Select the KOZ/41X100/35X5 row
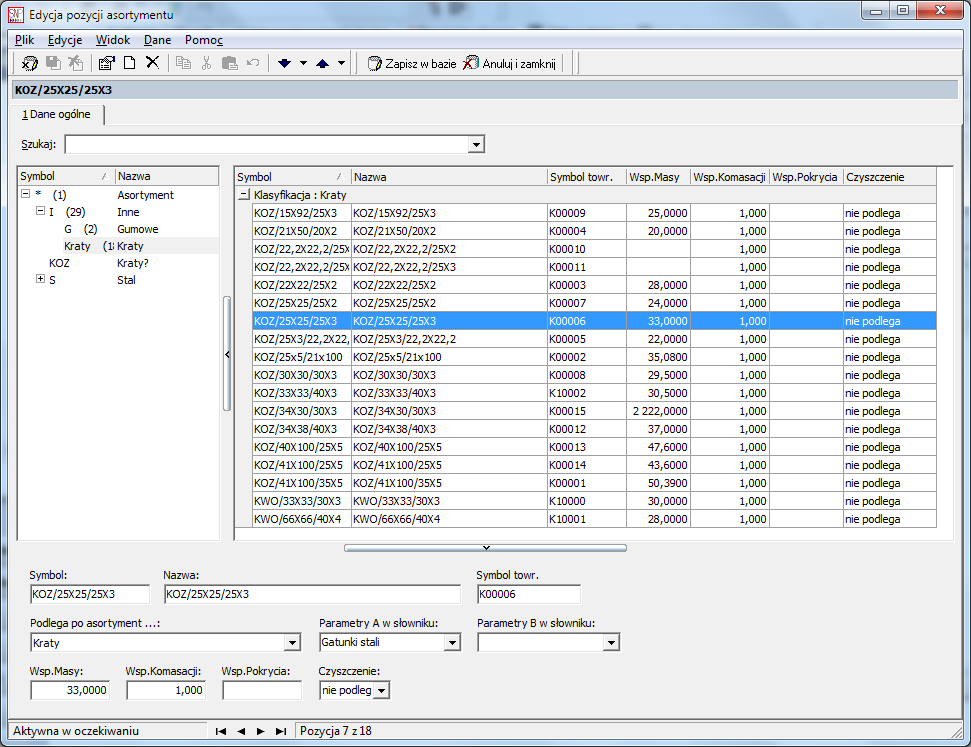 (x=594, y=483)
